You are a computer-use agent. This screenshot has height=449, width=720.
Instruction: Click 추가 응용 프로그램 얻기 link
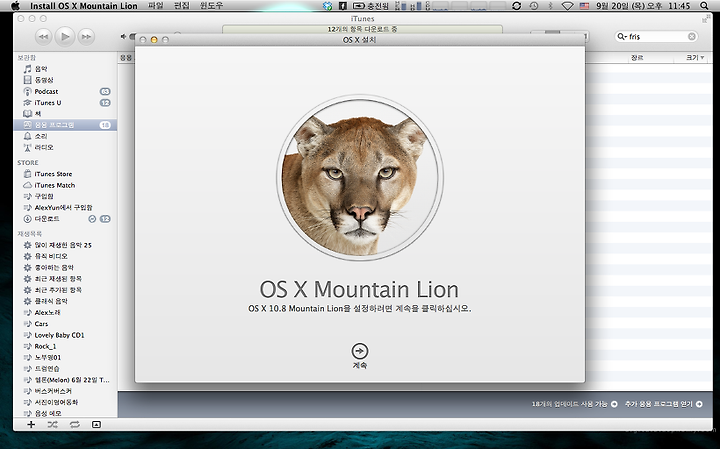[664, 404]
